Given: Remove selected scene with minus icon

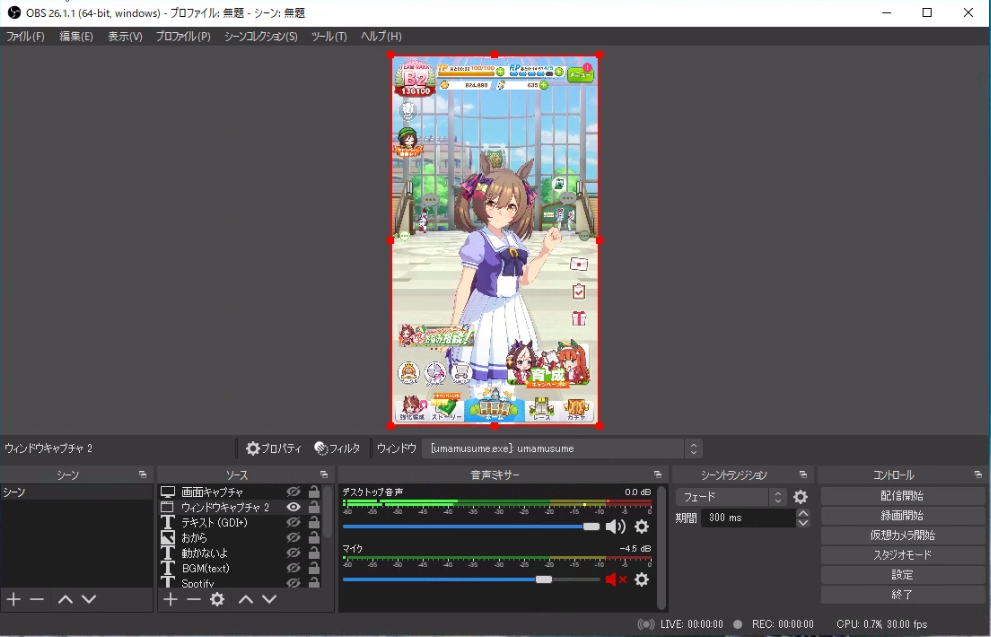Looking at the screenshot, I should pyautogui.click(x=37, y=599).
